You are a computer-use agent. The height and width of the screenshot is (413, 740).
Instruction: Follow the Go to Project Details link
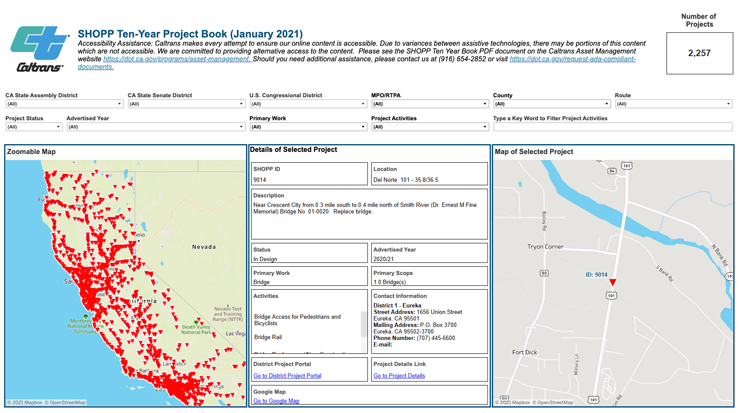click(x=399, y=376)
